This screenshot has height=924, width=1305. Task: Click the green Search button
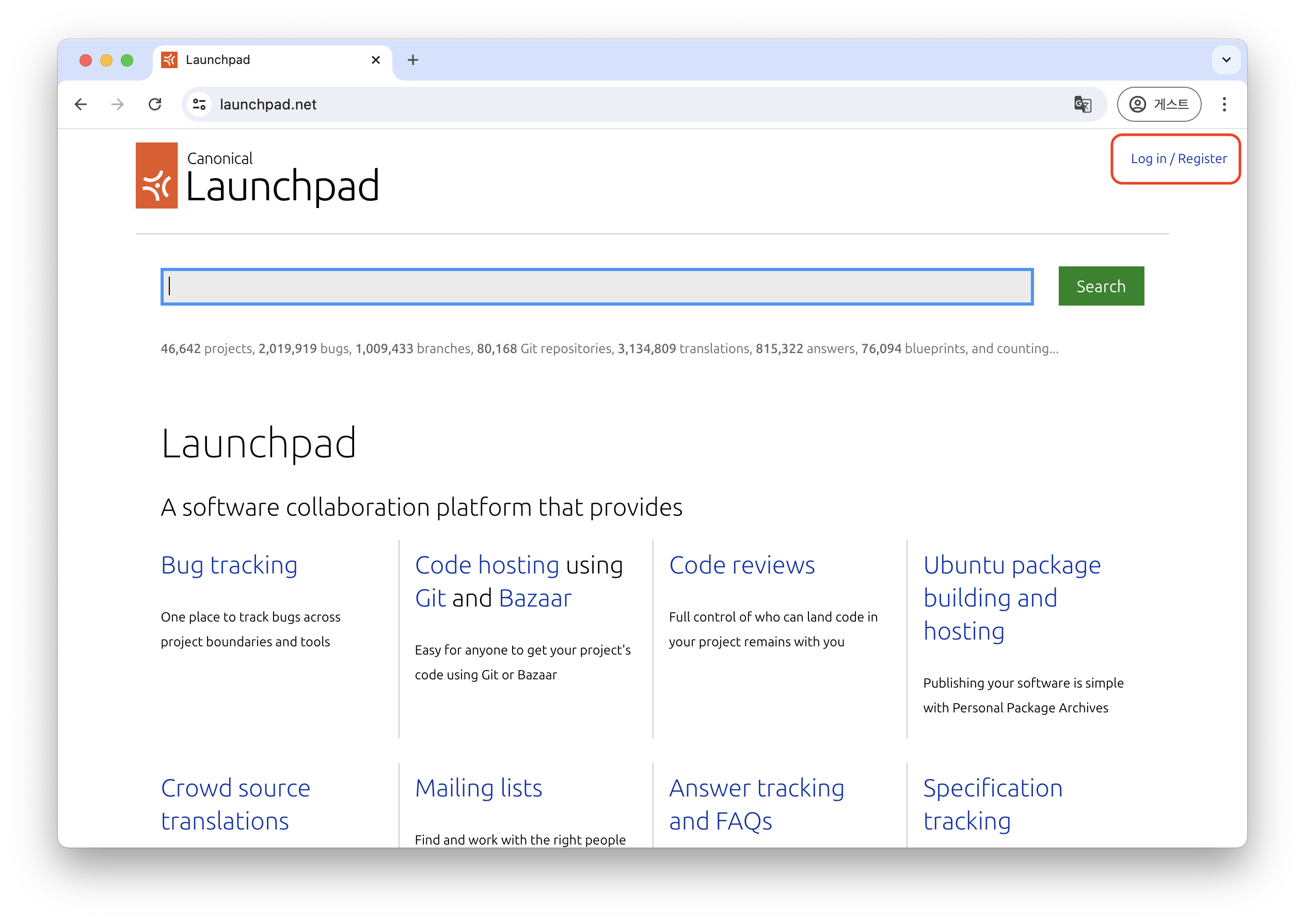tap(1100, 286)
